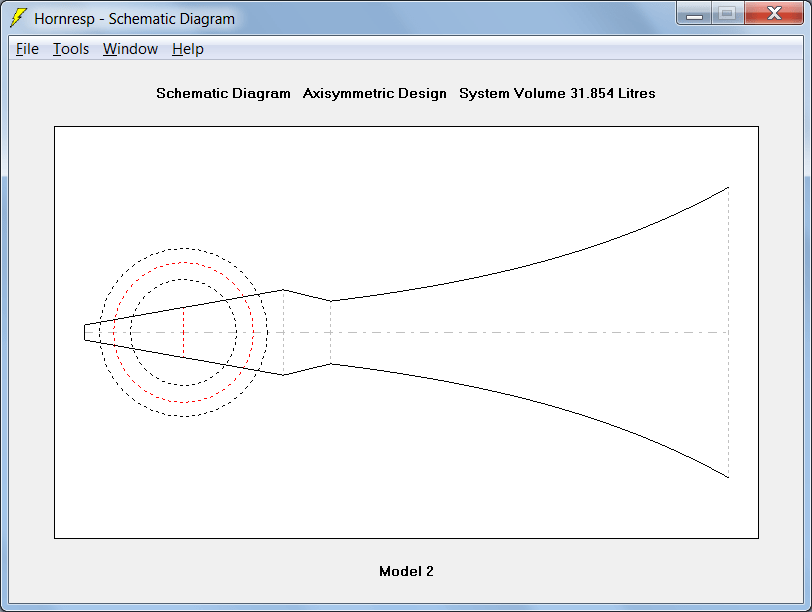
Task: Click the 'System Volume 31.854 Litres' text
Action: point(557,93)
